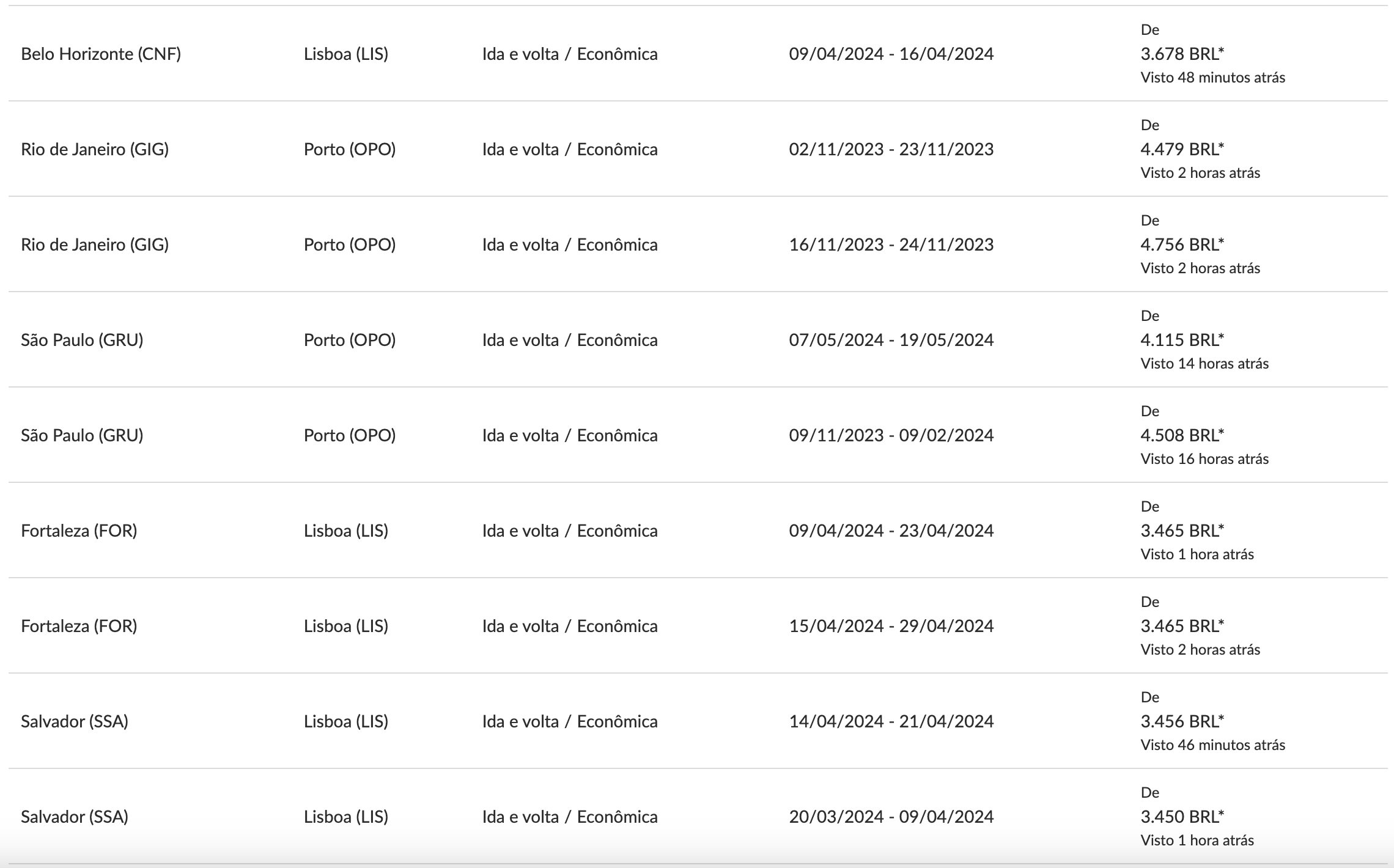Click Porto (OPO) destination in 4.756 BRL row
The width and height of the screenshot is (1394, 868).
click(x=350, y=245)
